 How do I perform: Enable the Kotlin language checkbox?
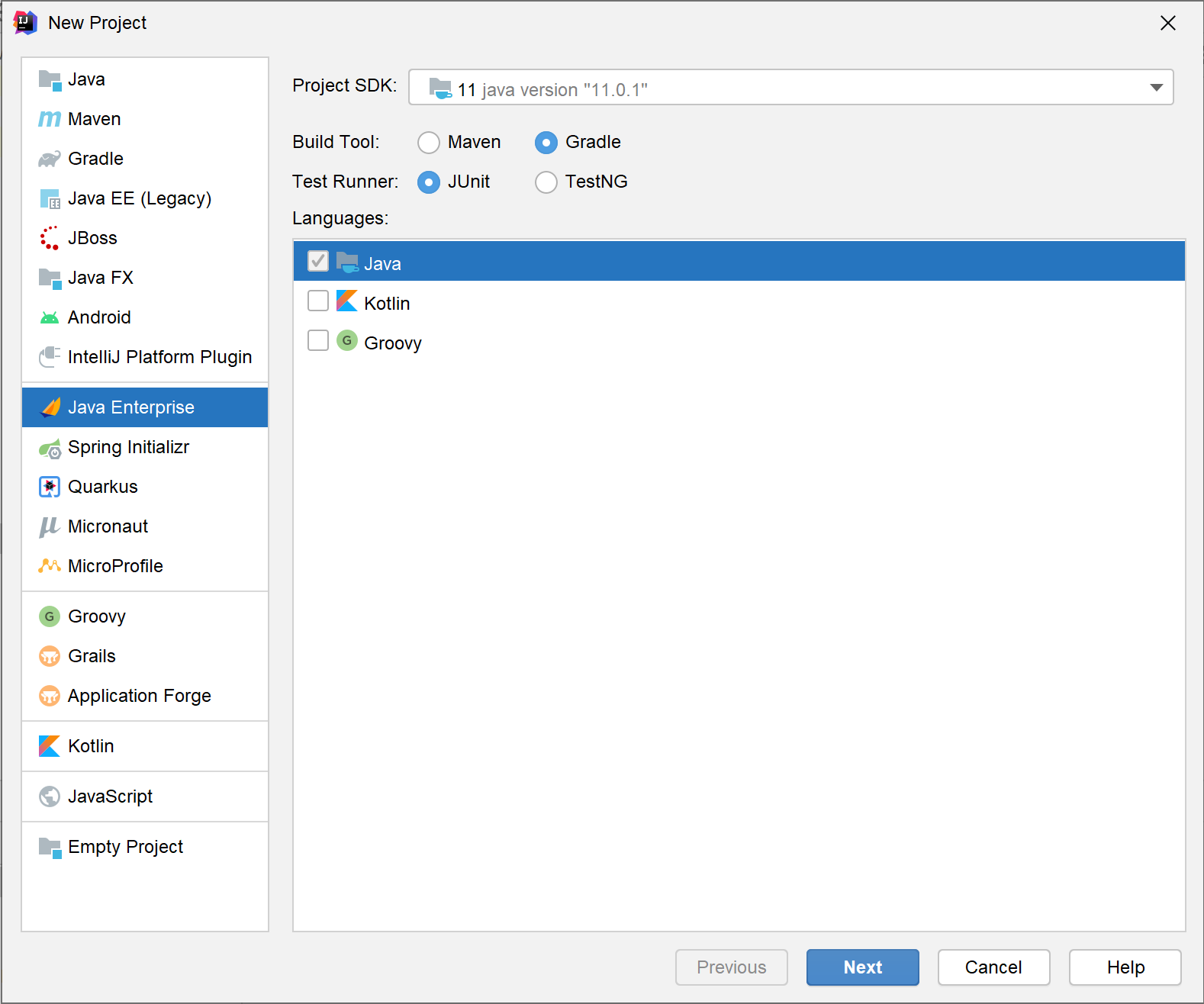pos(318,301)
